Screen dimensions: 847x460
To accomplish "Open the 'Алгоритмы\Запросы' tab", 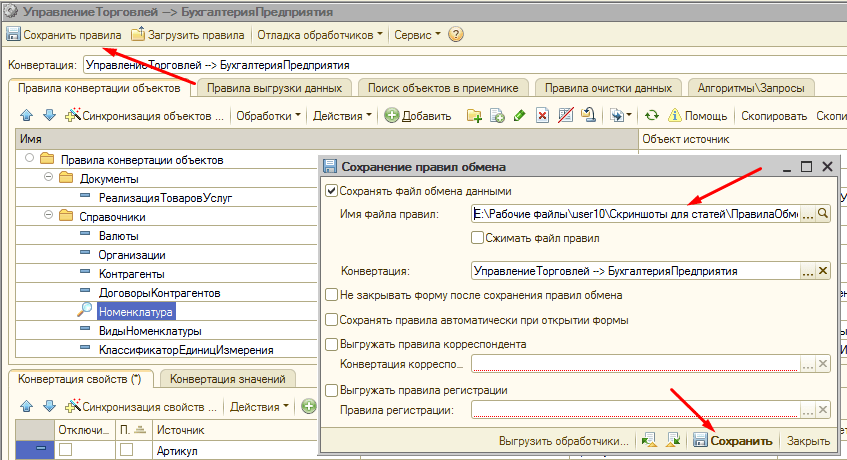I will click(751, 88).
